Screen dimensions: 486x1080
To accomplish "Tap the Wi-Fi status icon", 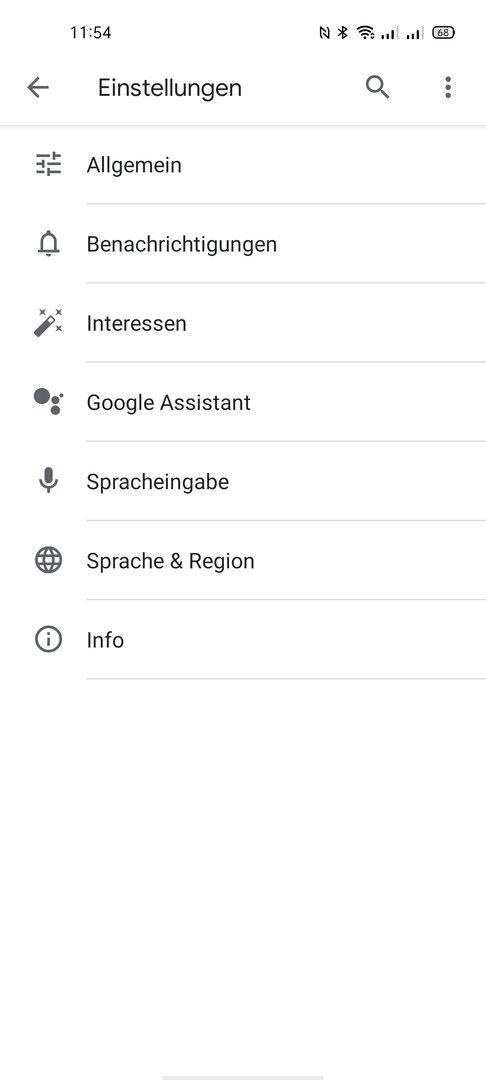I will [366, 32].
